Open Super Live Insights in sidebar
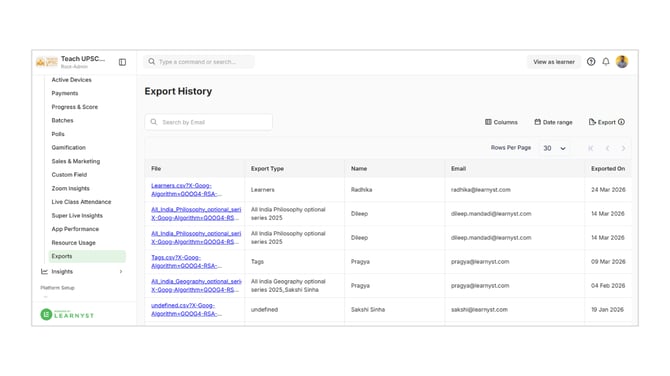This screenshot has height=376, width=670. (x=77, y=216)
